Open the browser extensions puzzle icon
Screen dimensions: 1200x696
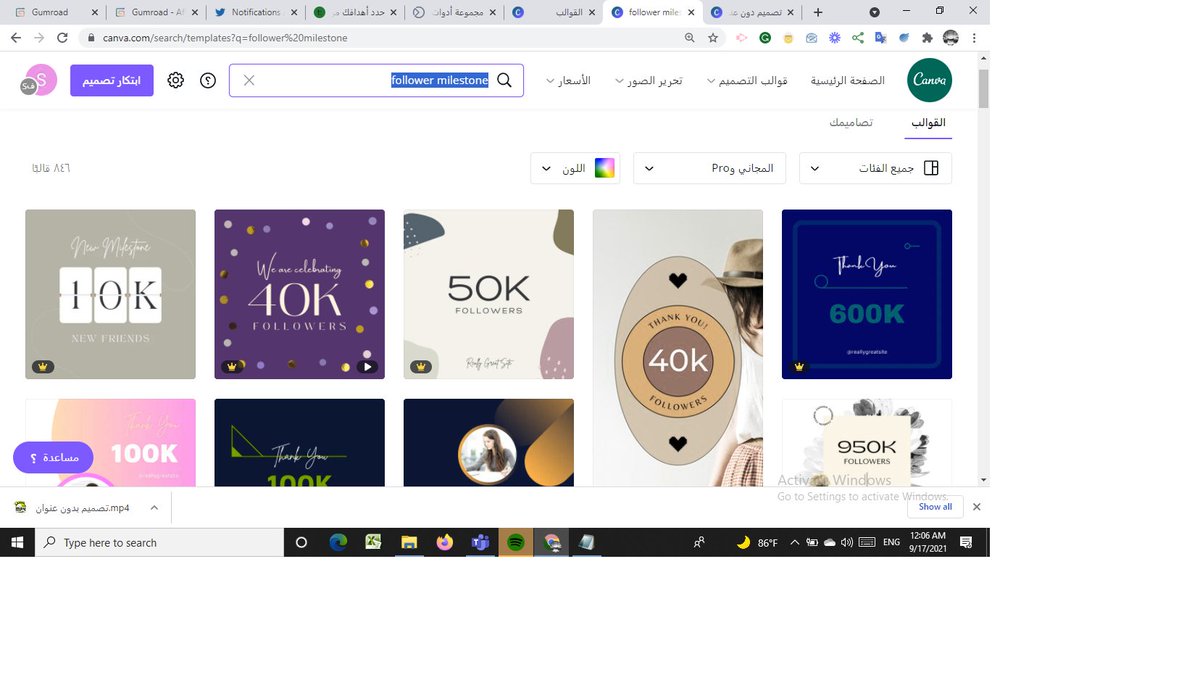(x=927, y=37)
